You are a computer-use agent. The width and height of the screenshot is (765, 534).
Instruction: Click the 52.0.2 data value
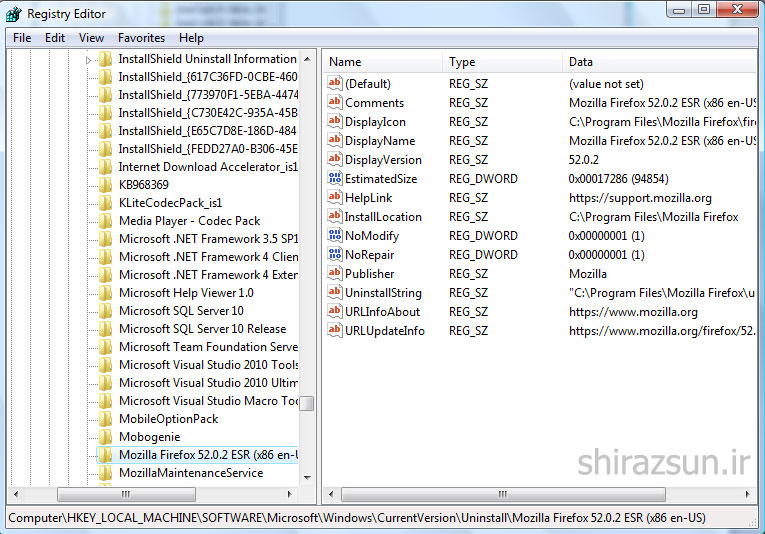pyautogui.click(x=584, y=160)
